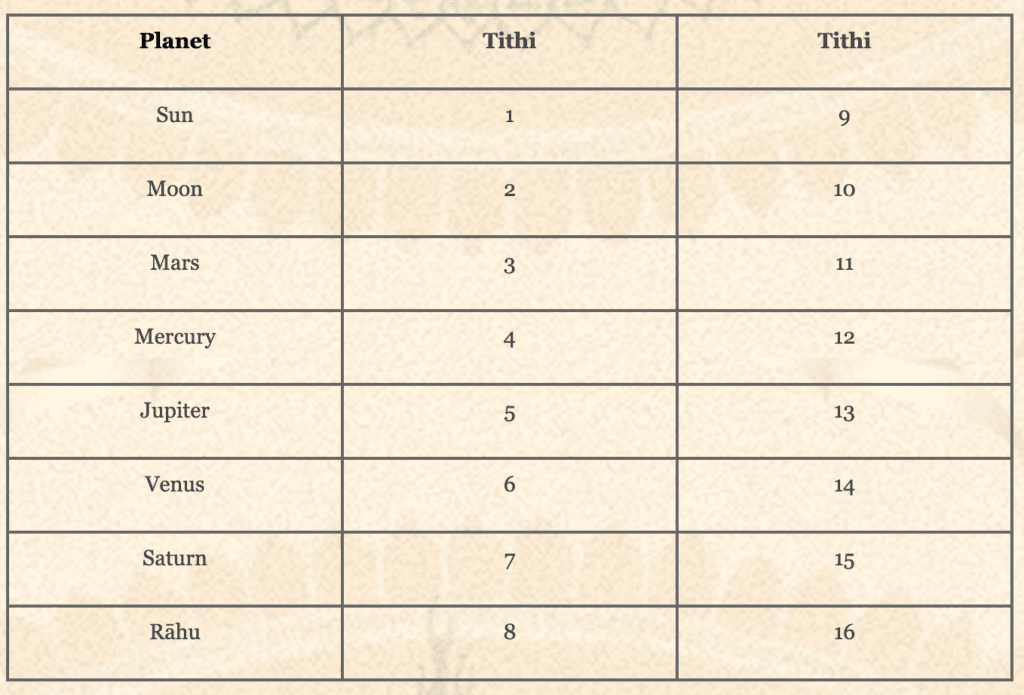The image size is (1024, 695).
Task: Select tithi number 8 beside Rāhu
Action: 510,633
